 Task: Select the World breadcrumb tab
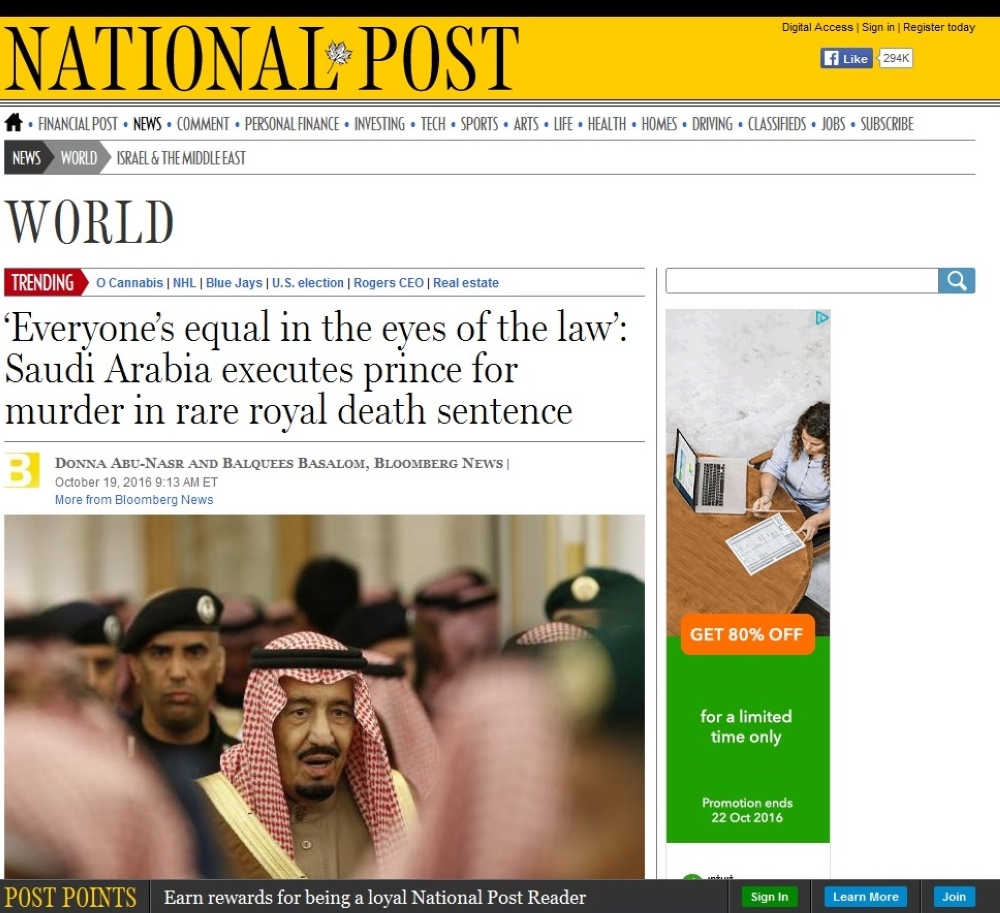[x=78, y=158]
